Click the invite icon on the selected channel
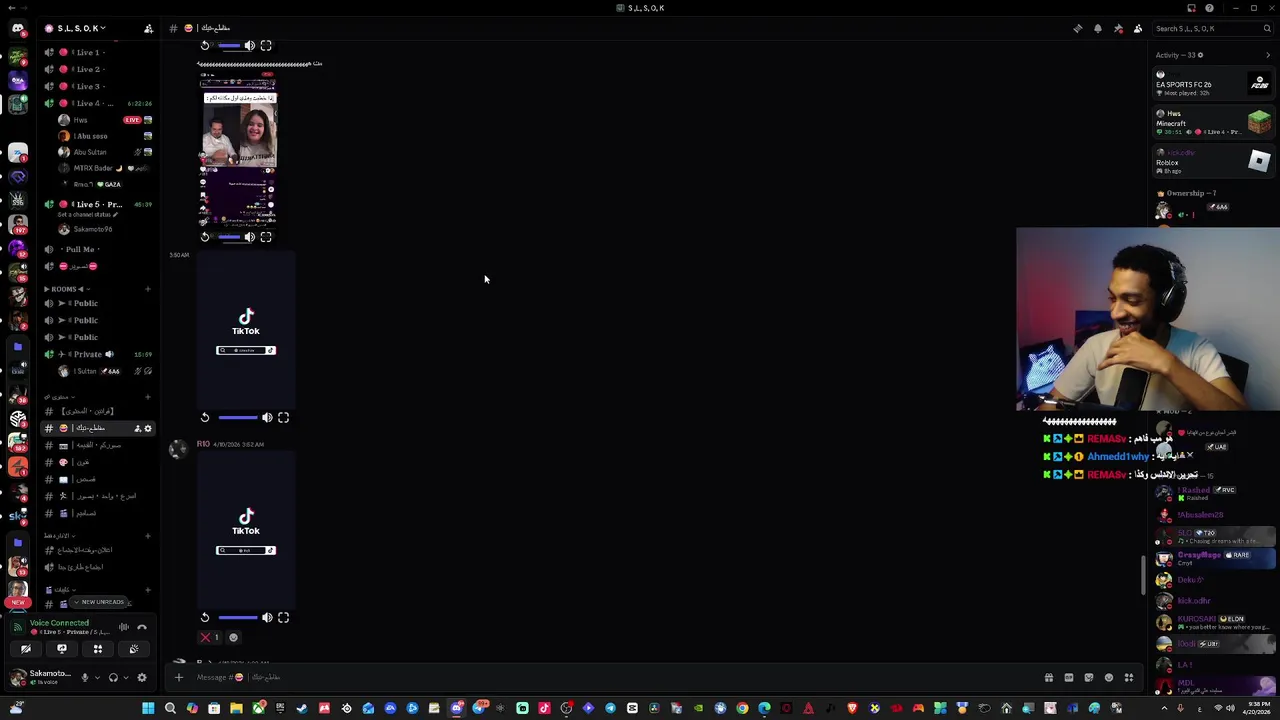 click(137, 428)
